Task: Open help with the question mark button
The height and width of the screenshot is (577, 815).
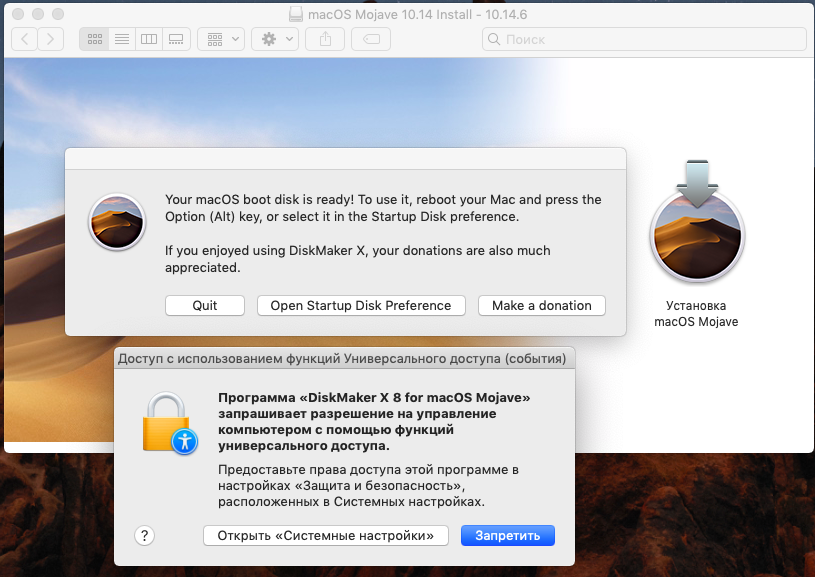Action: (x=144, y=535)
